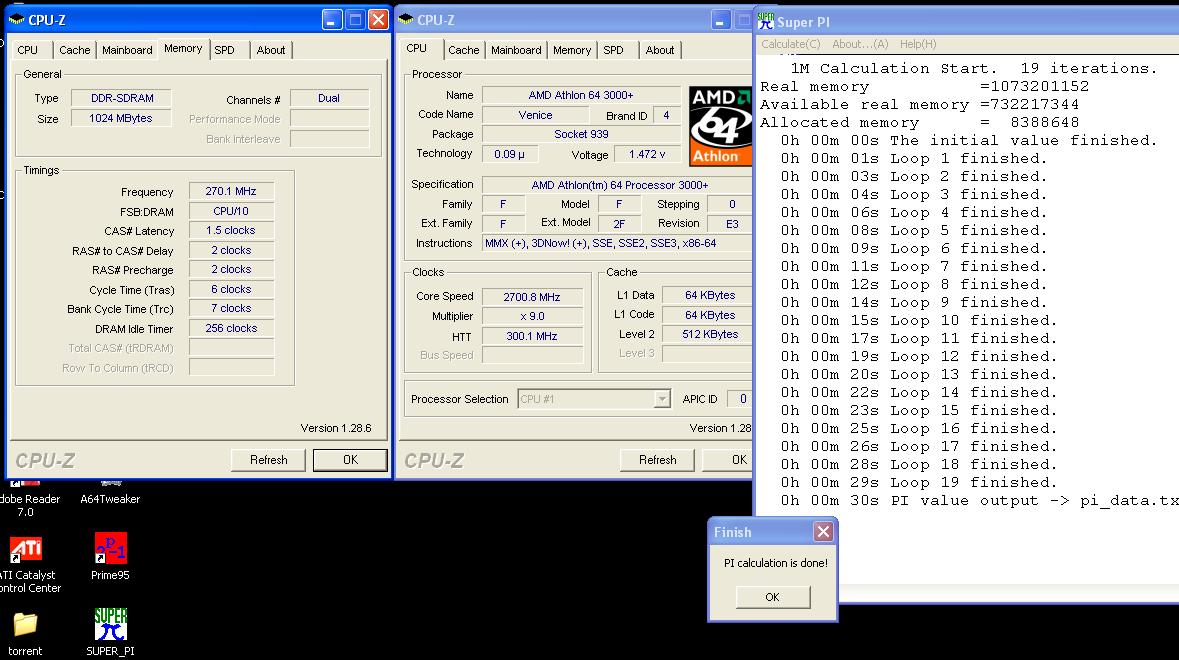Viewport: 1179px width, 660px height.
Task: Click the FSB:DRAM value CPU/10
Action: pyautogui.click(x=231, y=211)
